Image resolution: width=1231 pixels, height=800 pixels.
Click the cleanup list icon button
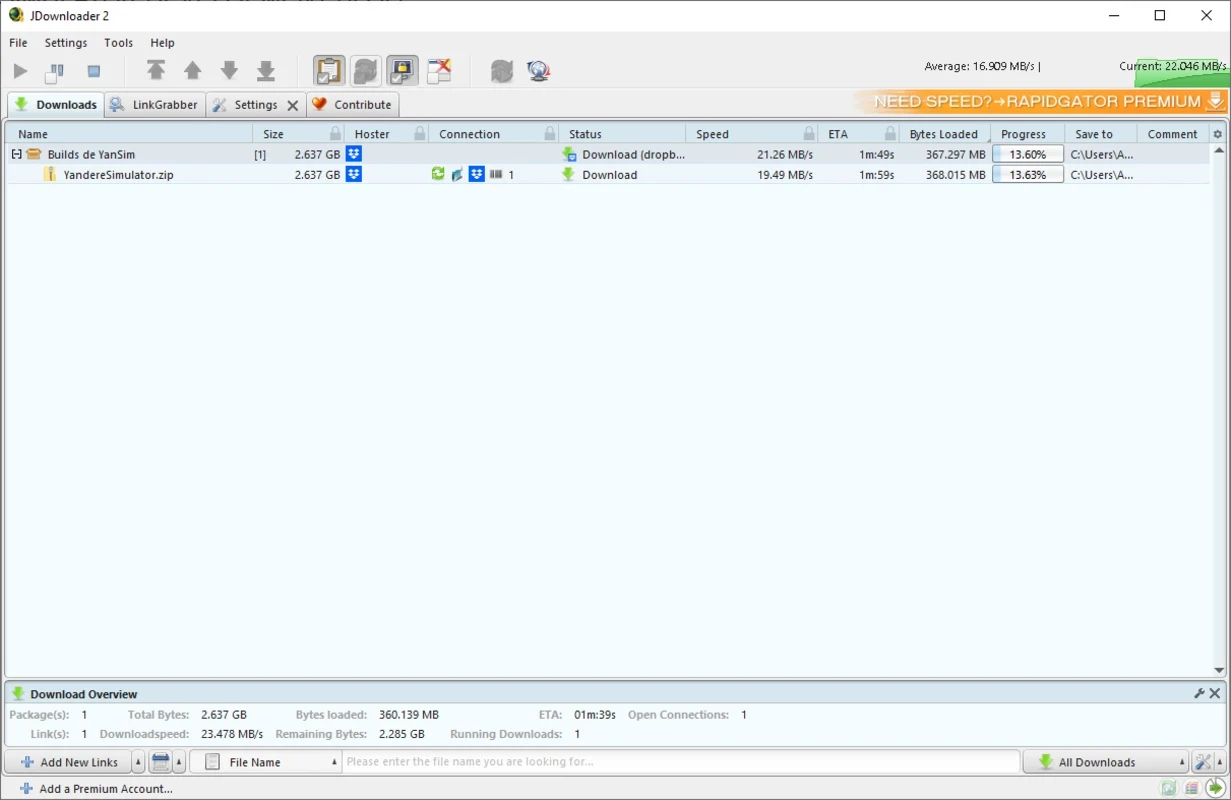[x=160, y=762]
